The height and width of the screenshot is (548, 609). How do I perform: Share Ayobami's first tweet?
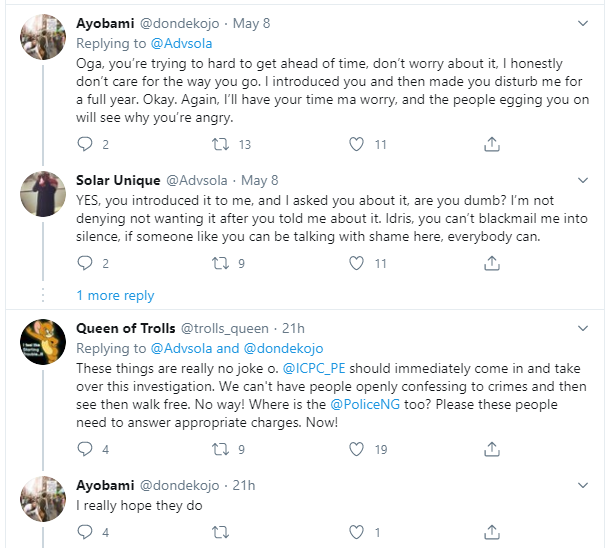pos(491,145)
